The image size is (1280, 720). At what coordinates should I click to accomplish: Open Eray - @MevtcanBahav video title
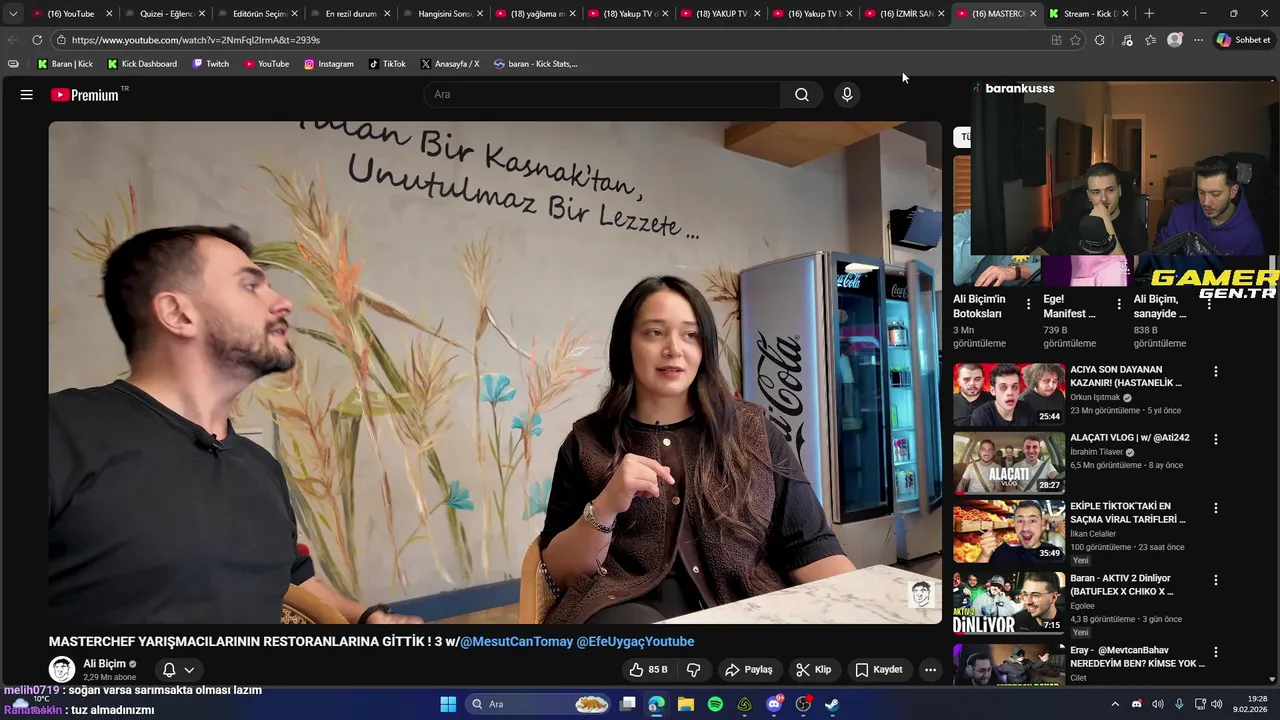tap(1137, 657)
